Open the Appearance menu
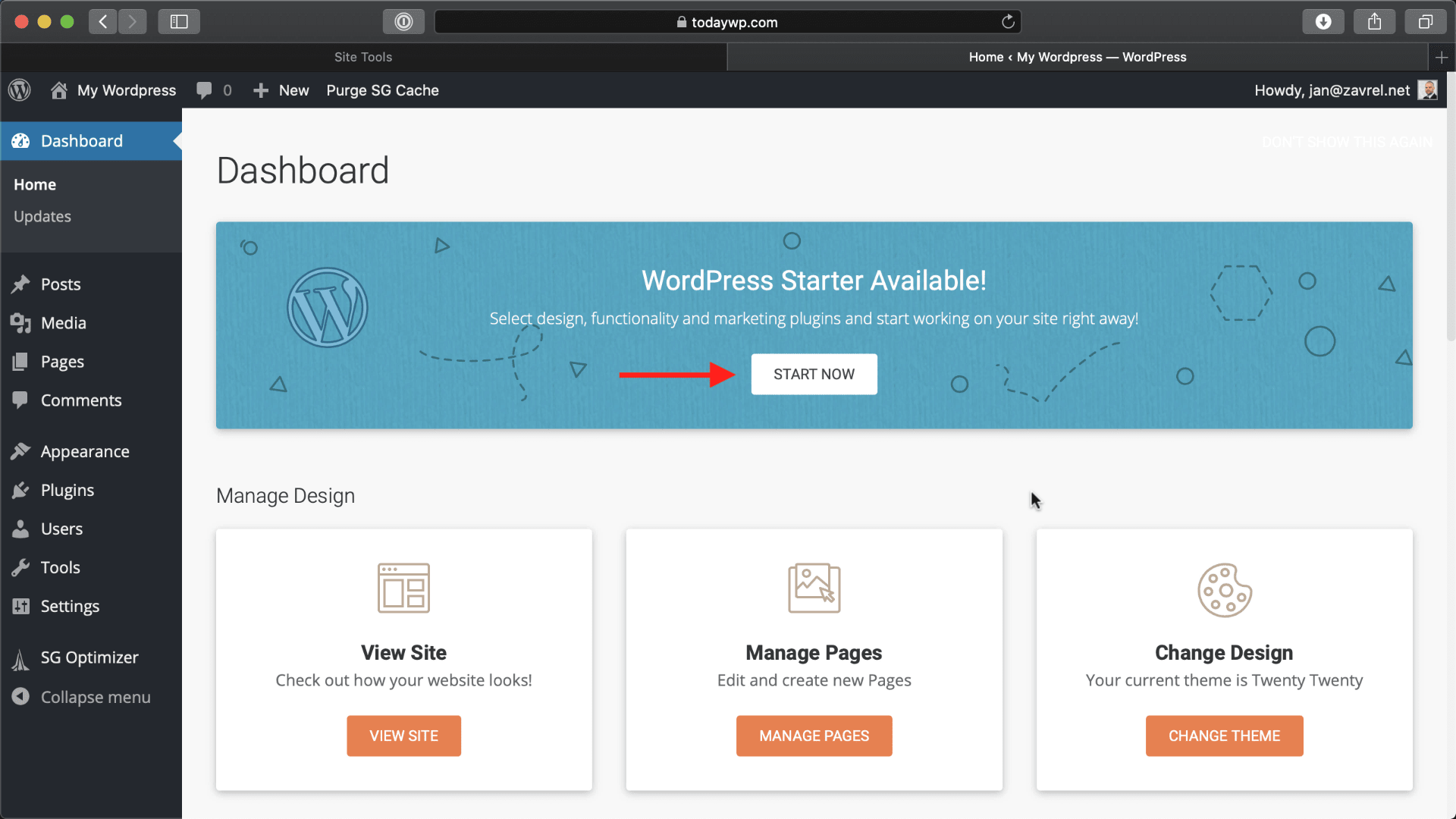Viewport: 1456px width, 819px height. pyautogui.click(x=91, y=451)
